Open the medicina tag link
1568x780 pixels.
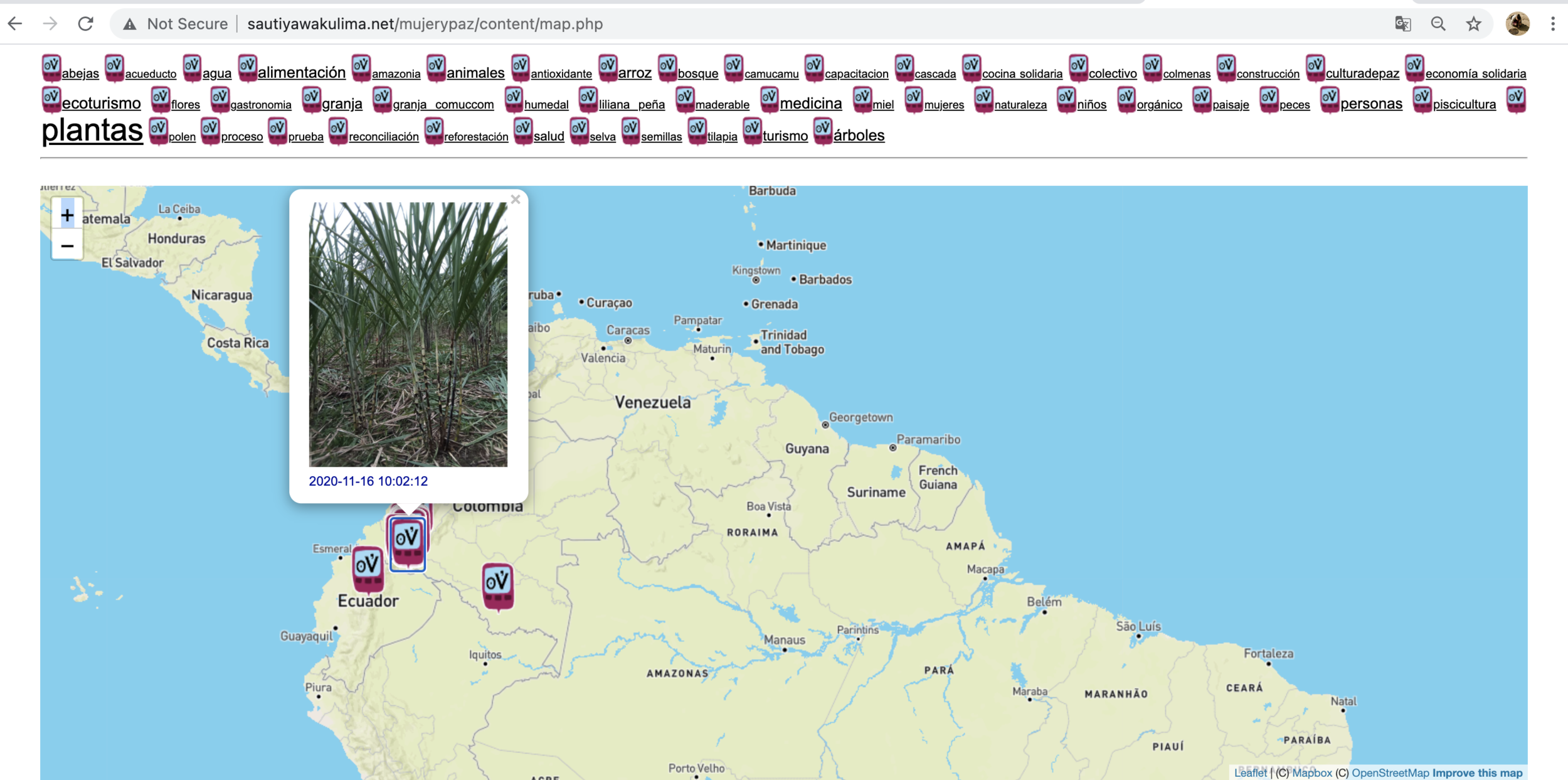click(x=810, y=104)
